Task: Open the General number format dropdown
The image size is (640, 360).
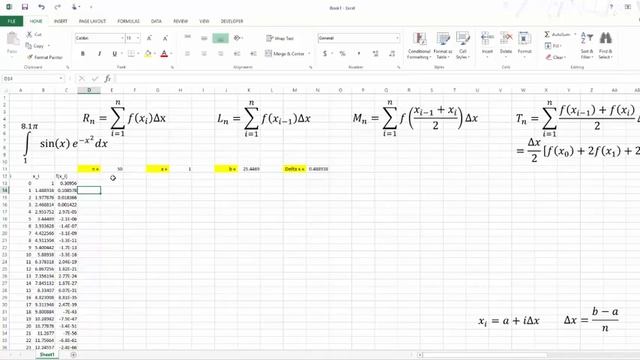Action: click(397, 38)
